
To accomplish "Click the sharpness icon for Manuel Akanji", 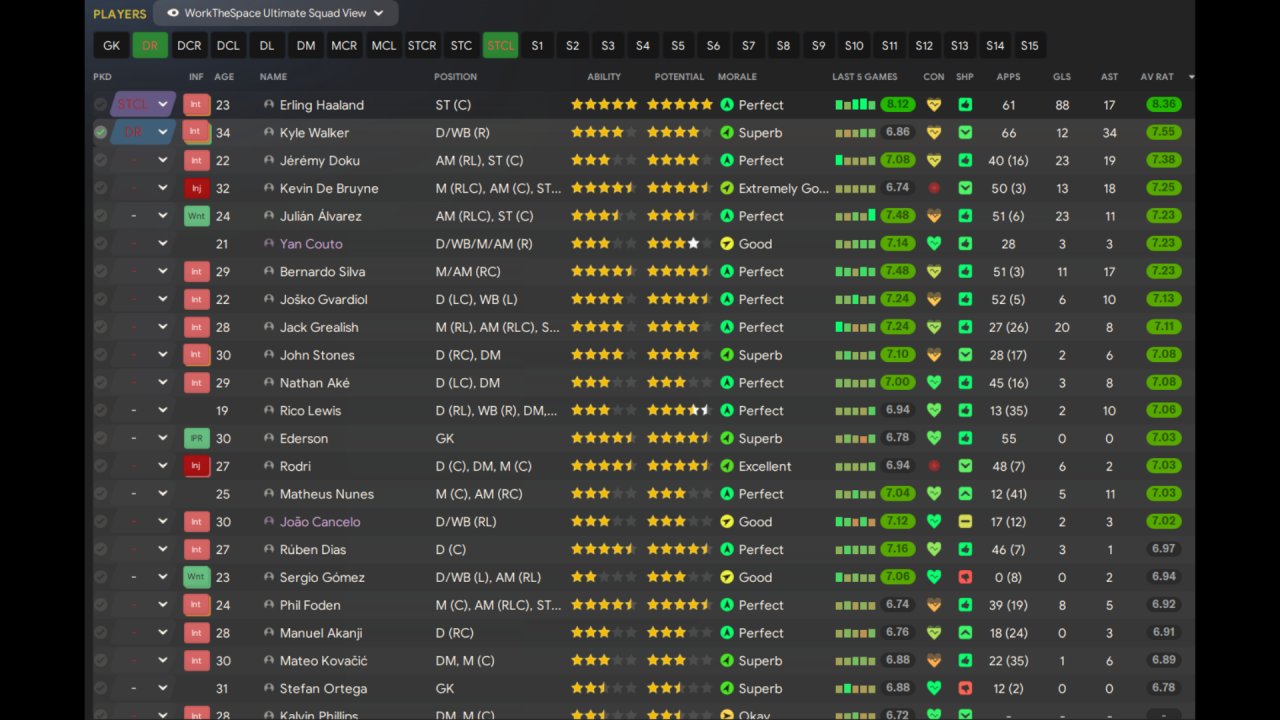I will coord(965,633).
